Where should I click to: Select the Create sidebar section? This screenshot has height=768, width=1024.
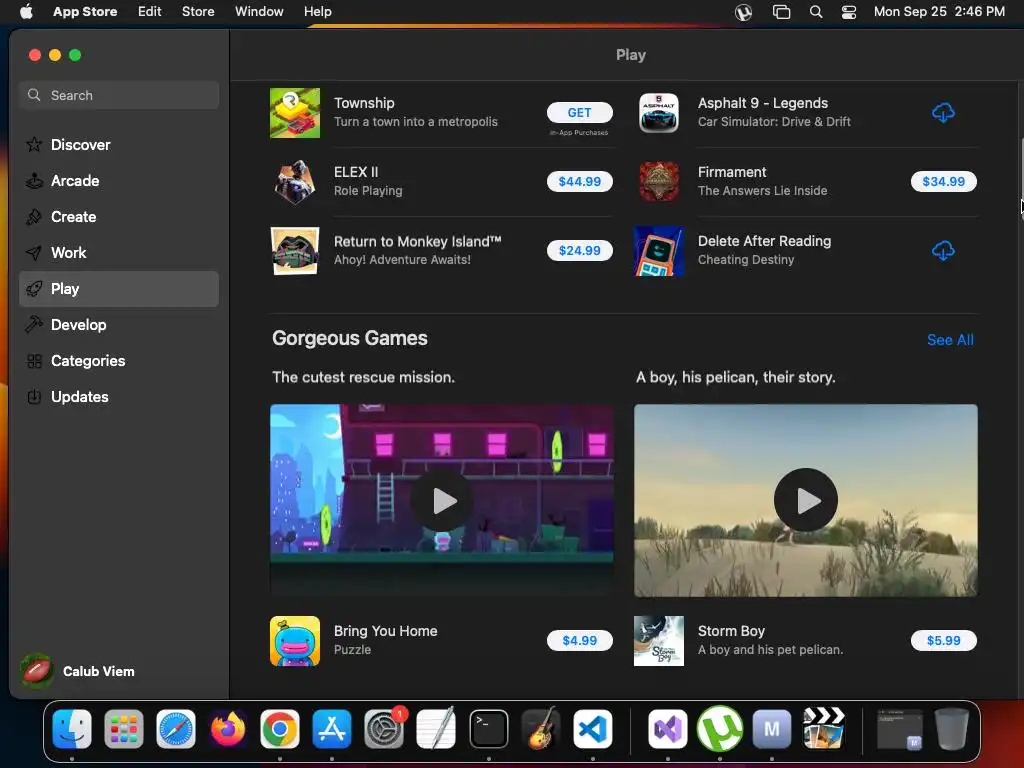pos(119,217)
